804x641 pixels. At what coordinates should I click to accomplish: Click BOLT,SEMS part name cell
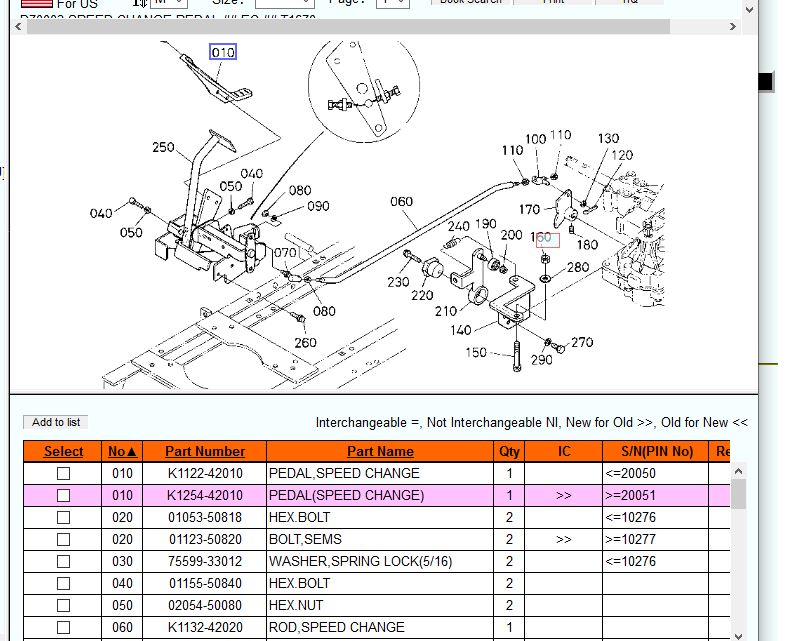tap(380, 539)
